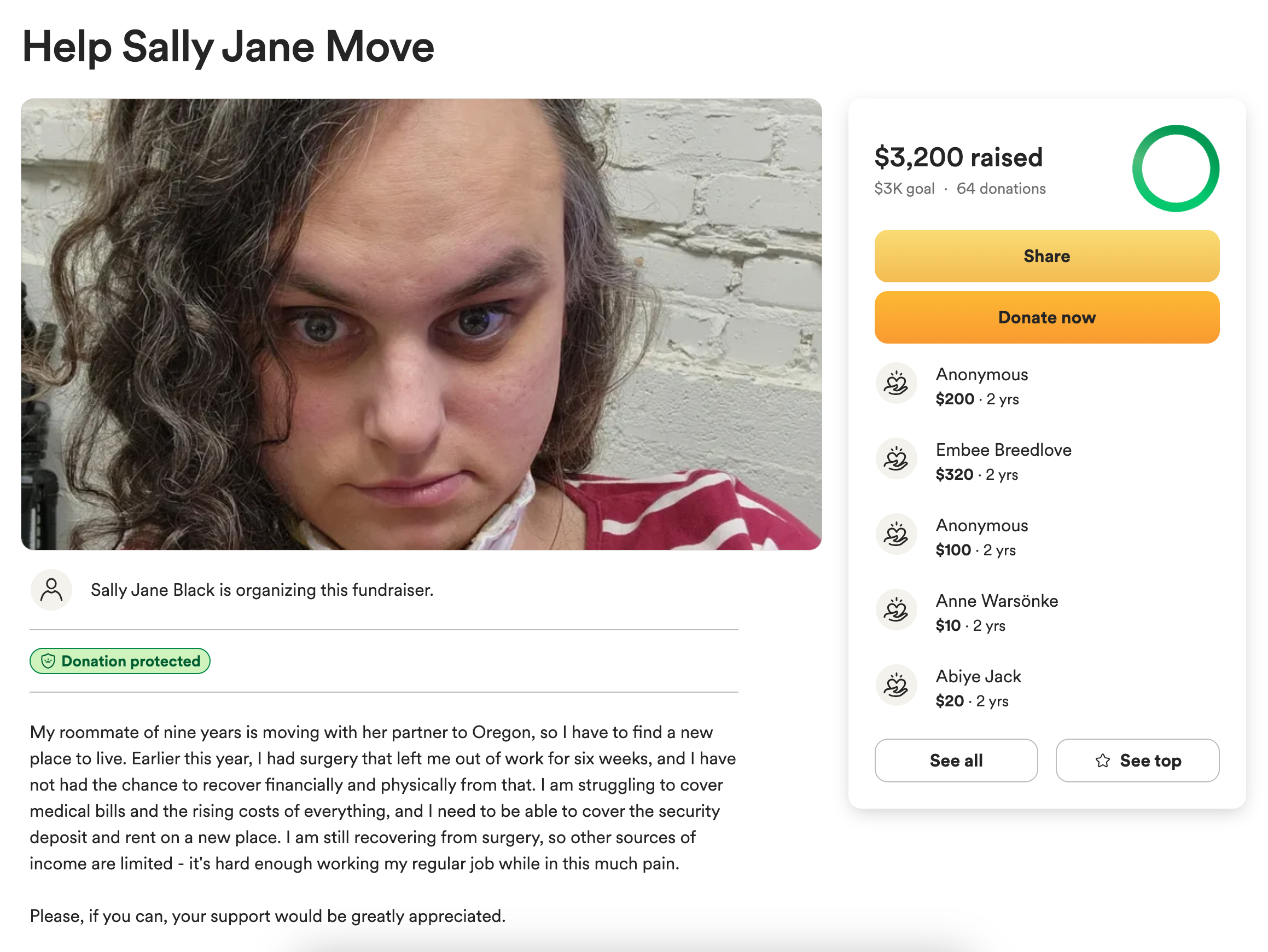This screenshot has height=952, width=1268.
Task: Click the 64 donations count text
Action: tap(1001, 189)
